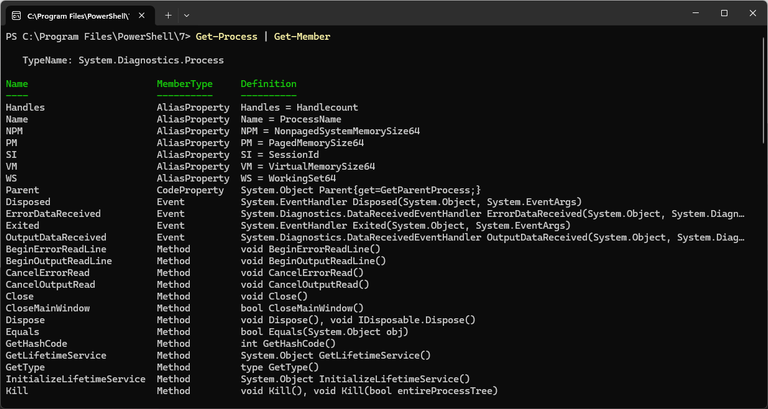Click the Handles AliasProperty row
The height and width of the screenshot is (409, 768).
pos(182,107)
